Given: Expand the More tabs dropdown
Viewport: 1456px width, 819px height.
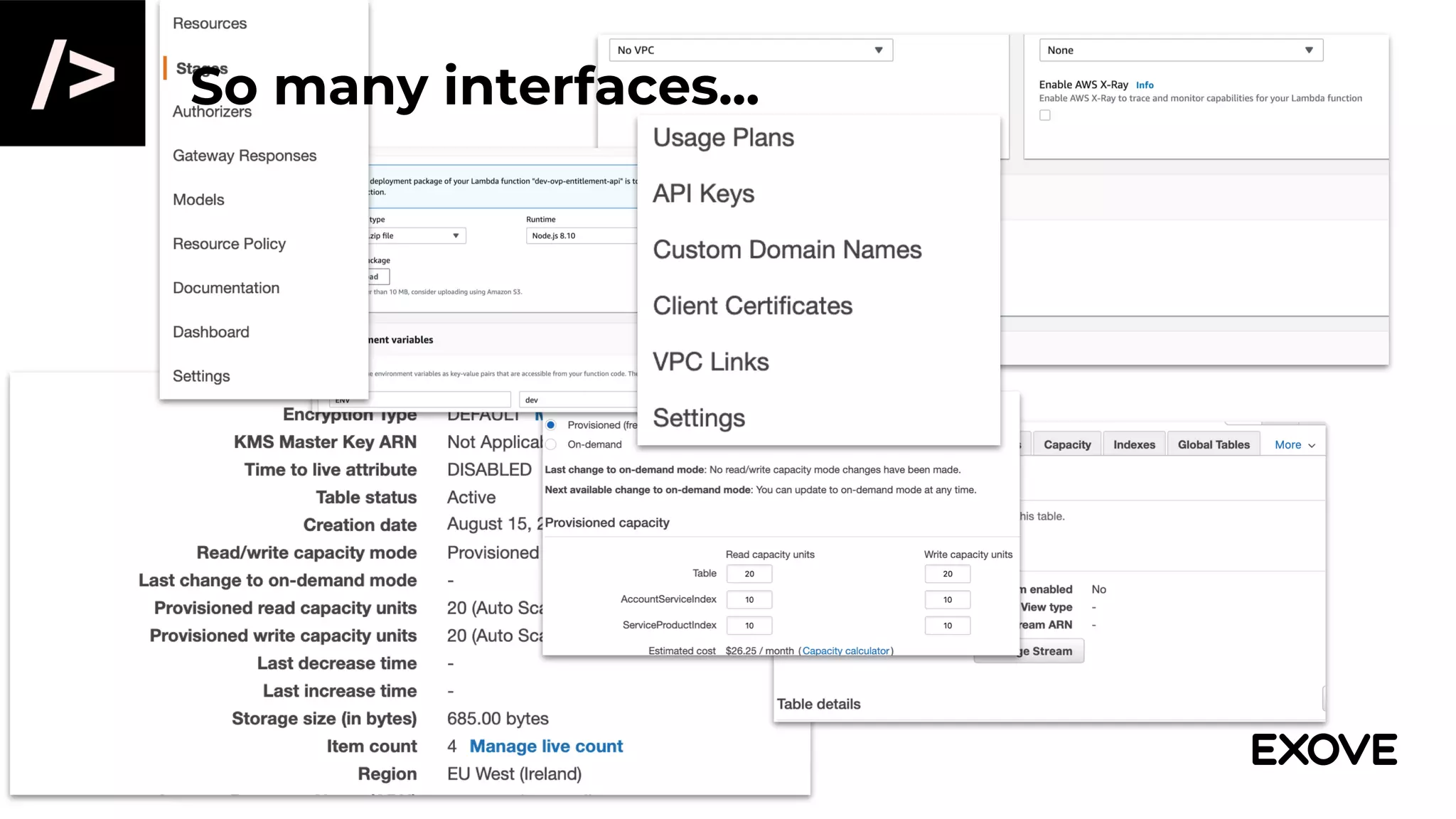Looking at the screenshot, I should (1295, 445).
